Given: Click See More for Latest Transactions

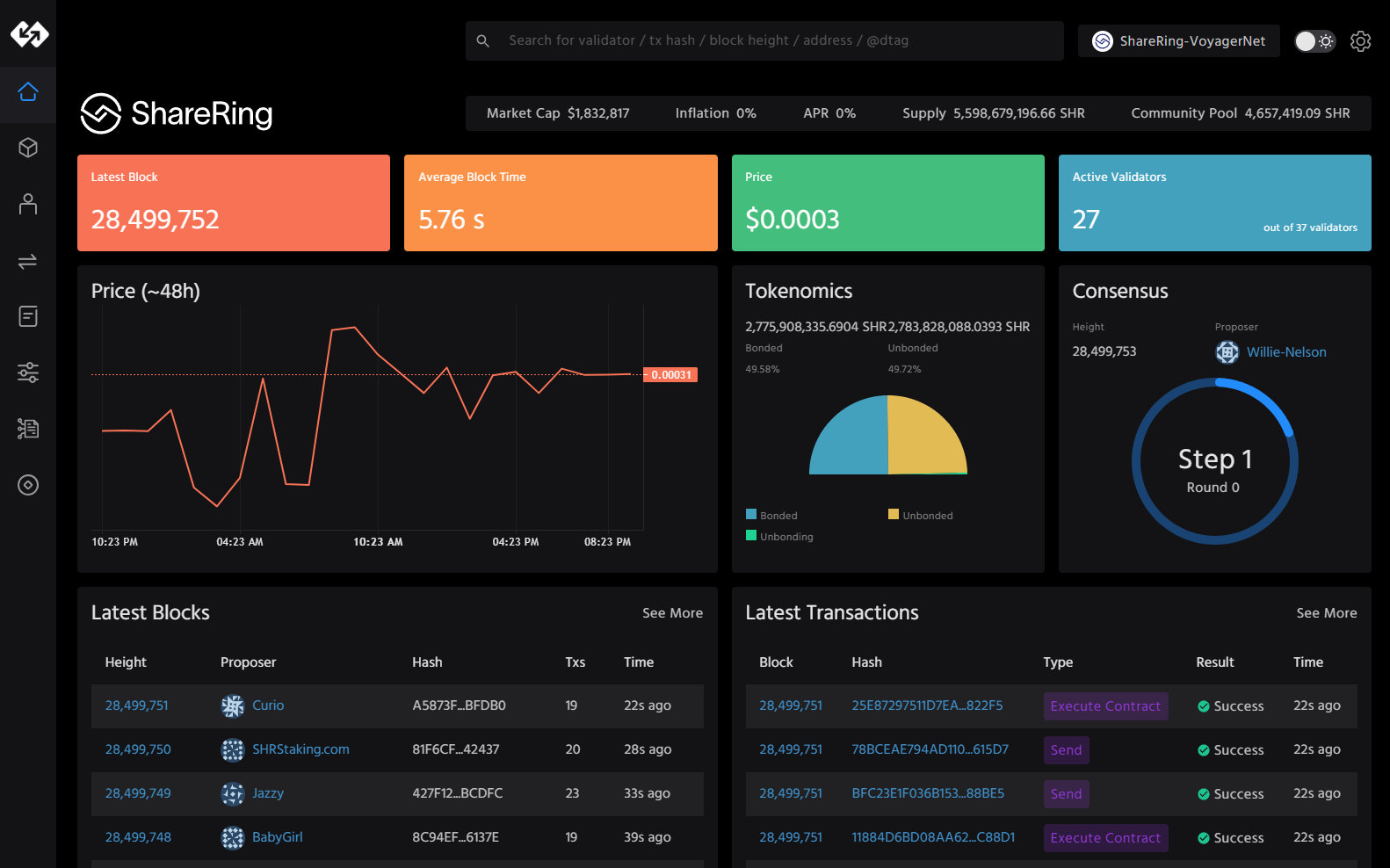Looking at the screenshot, I should click(x=1327, y=613).
